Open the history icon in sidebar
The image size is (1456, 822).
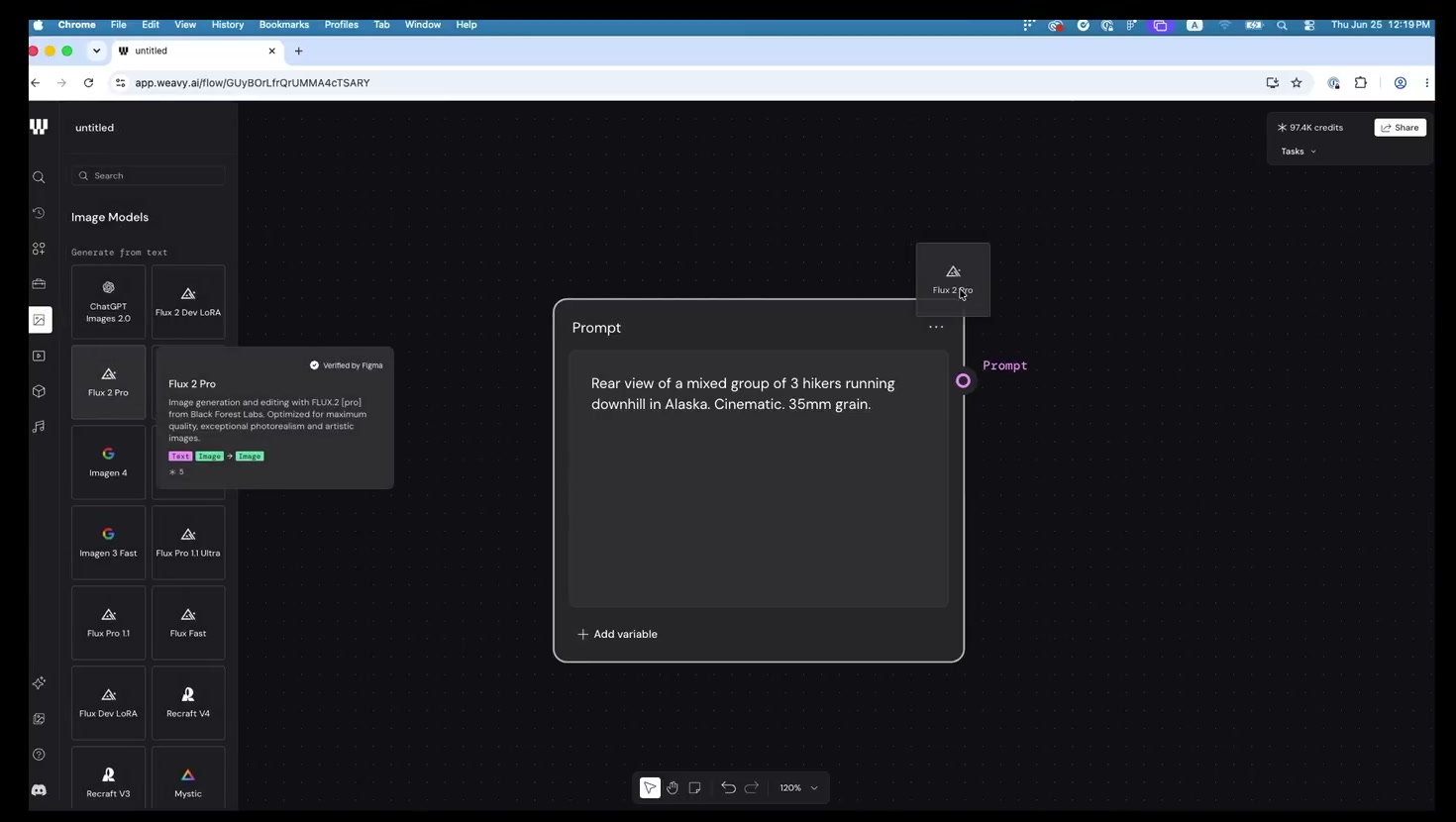(x=39, y=213)
